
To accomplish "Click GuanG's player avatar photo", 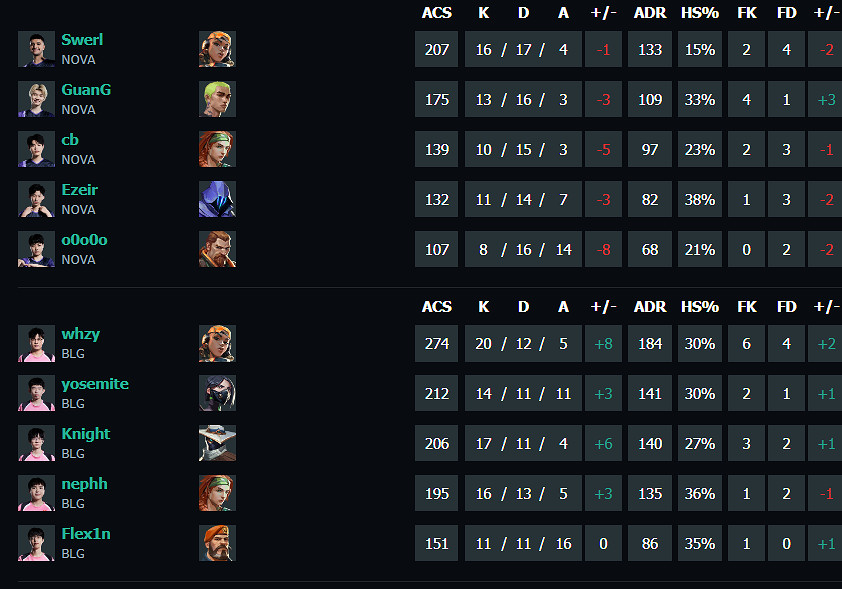I will [x=36, y=99].
